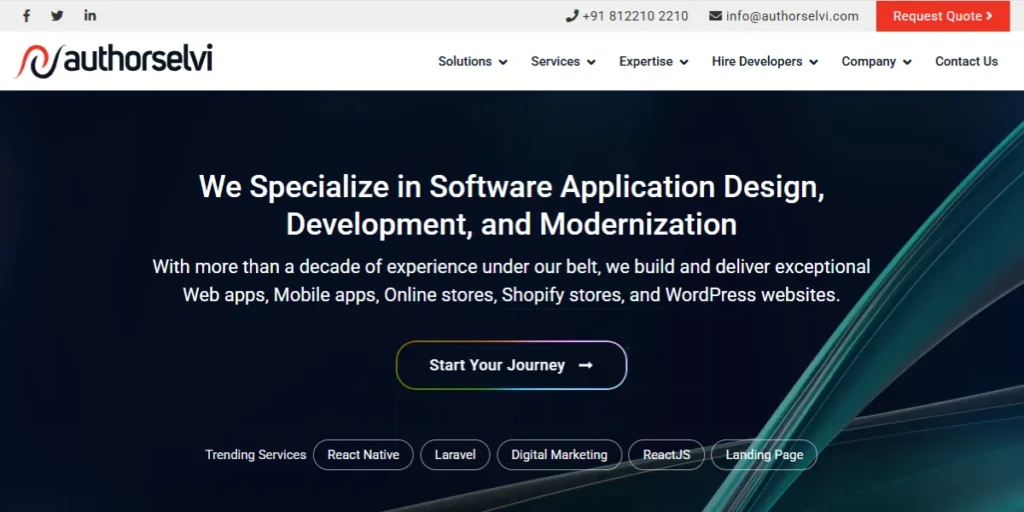Click the authorselvi logo
1024x512 pixels.
click(114, 61)
